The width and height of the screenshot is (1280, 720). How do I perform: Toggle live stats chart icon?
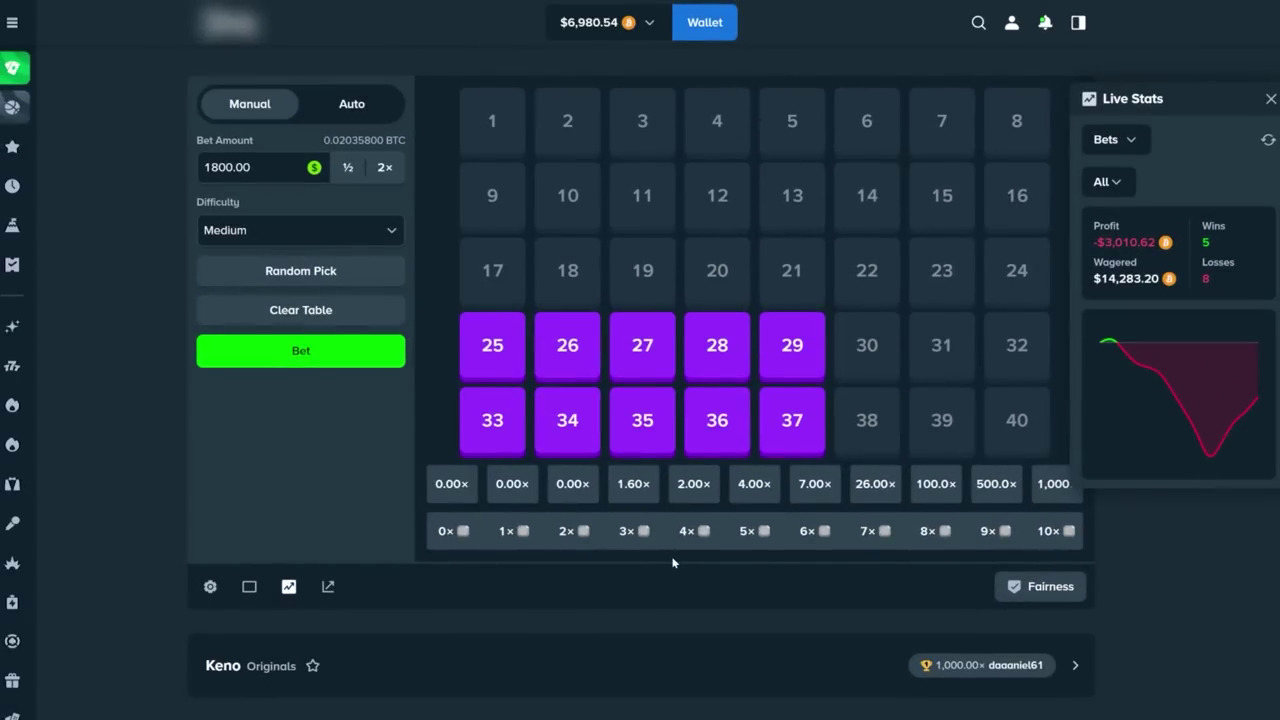coord(289,587)
